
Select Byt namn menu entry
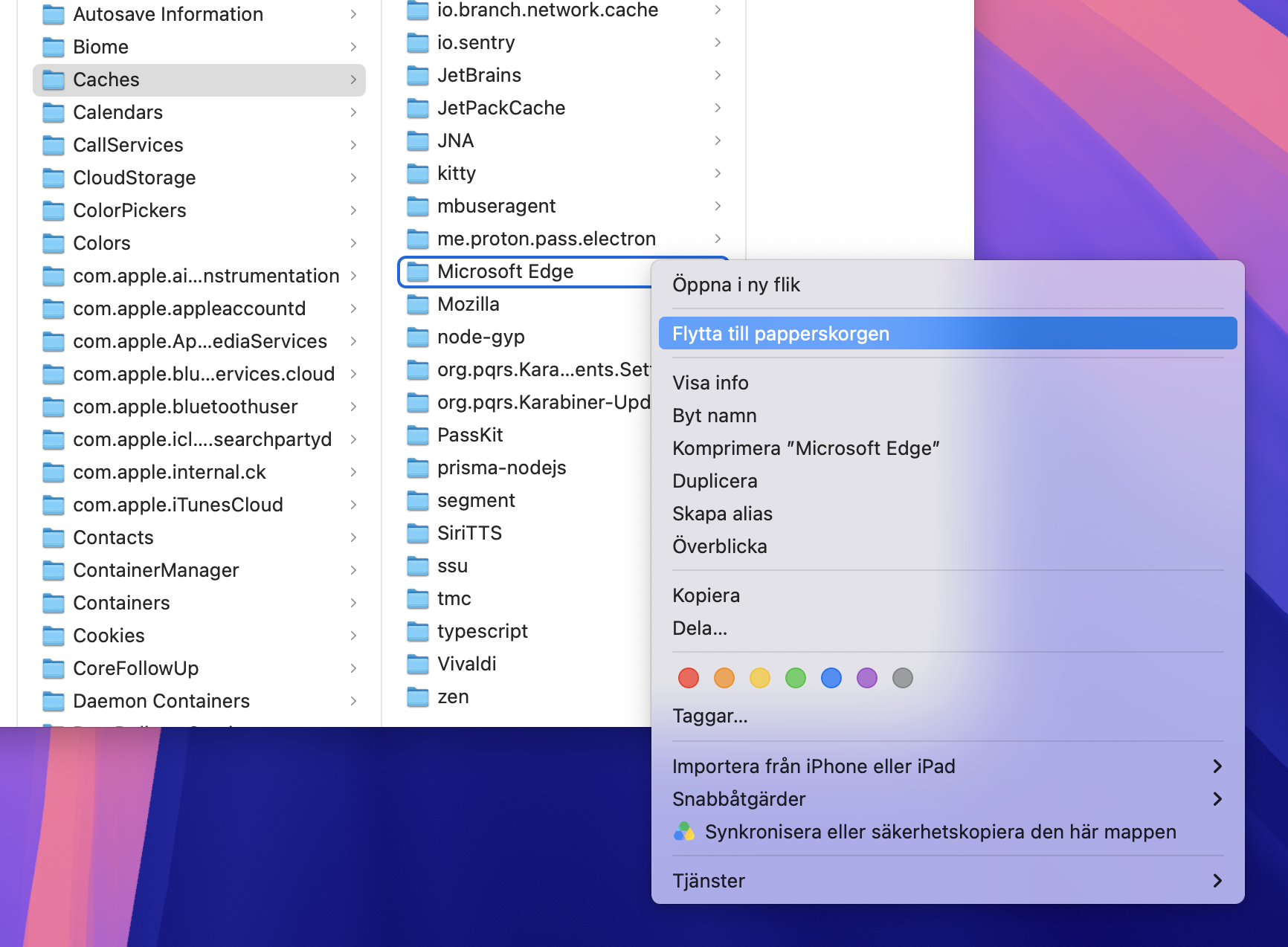pos(948,416)
